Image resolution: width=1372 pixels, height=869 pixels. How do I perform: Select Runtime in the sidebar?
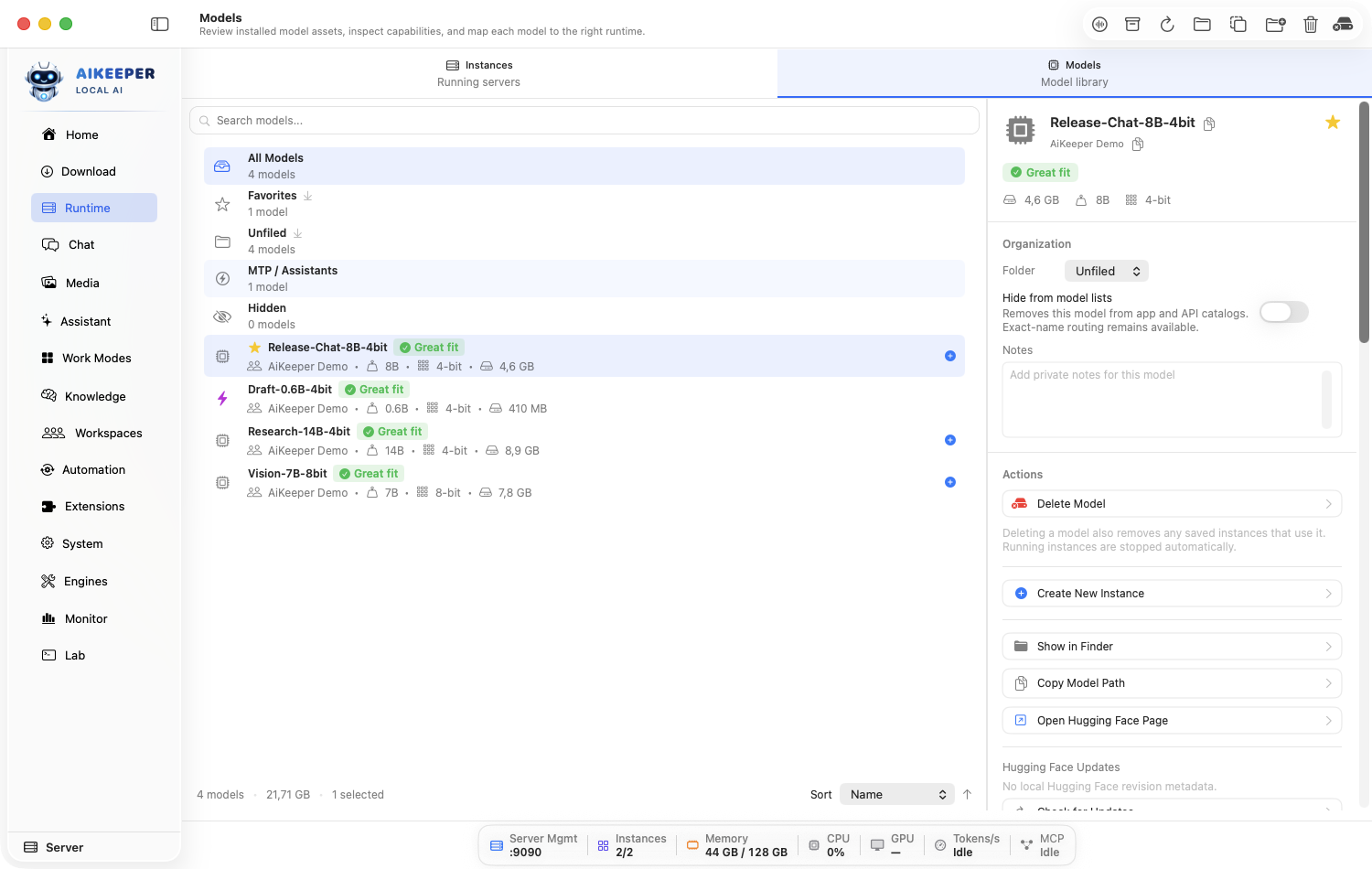(x=94, y=208)
